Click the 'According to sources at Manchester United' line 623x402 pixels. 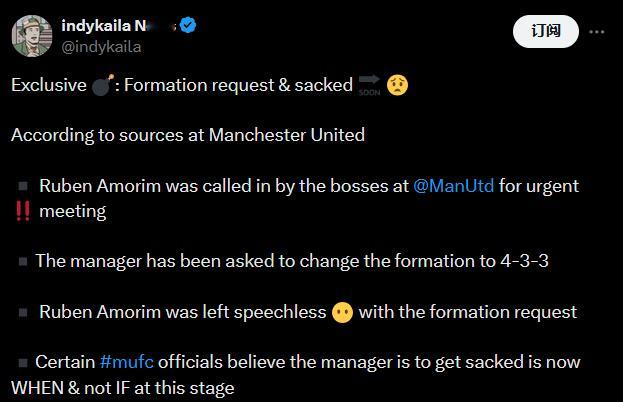(188, 135)
